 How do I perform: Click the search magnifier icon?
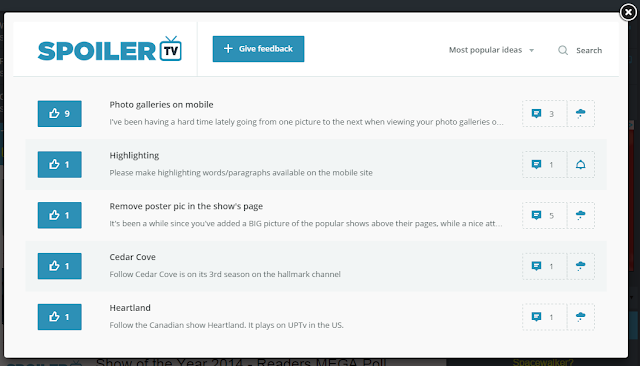click(563, 50)
